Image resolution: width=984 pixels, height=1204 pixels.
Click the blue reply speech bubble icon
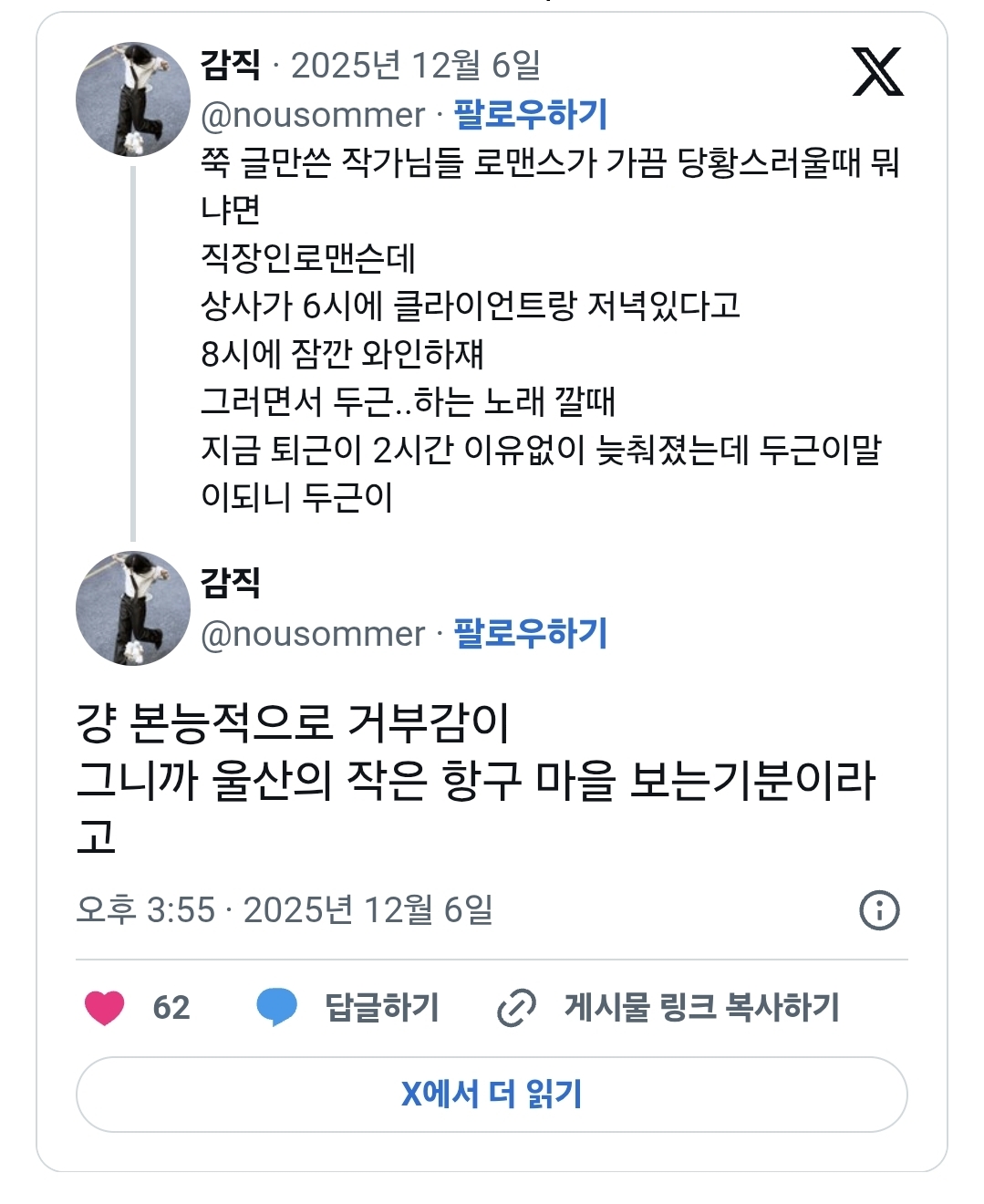pos(276,1007)
